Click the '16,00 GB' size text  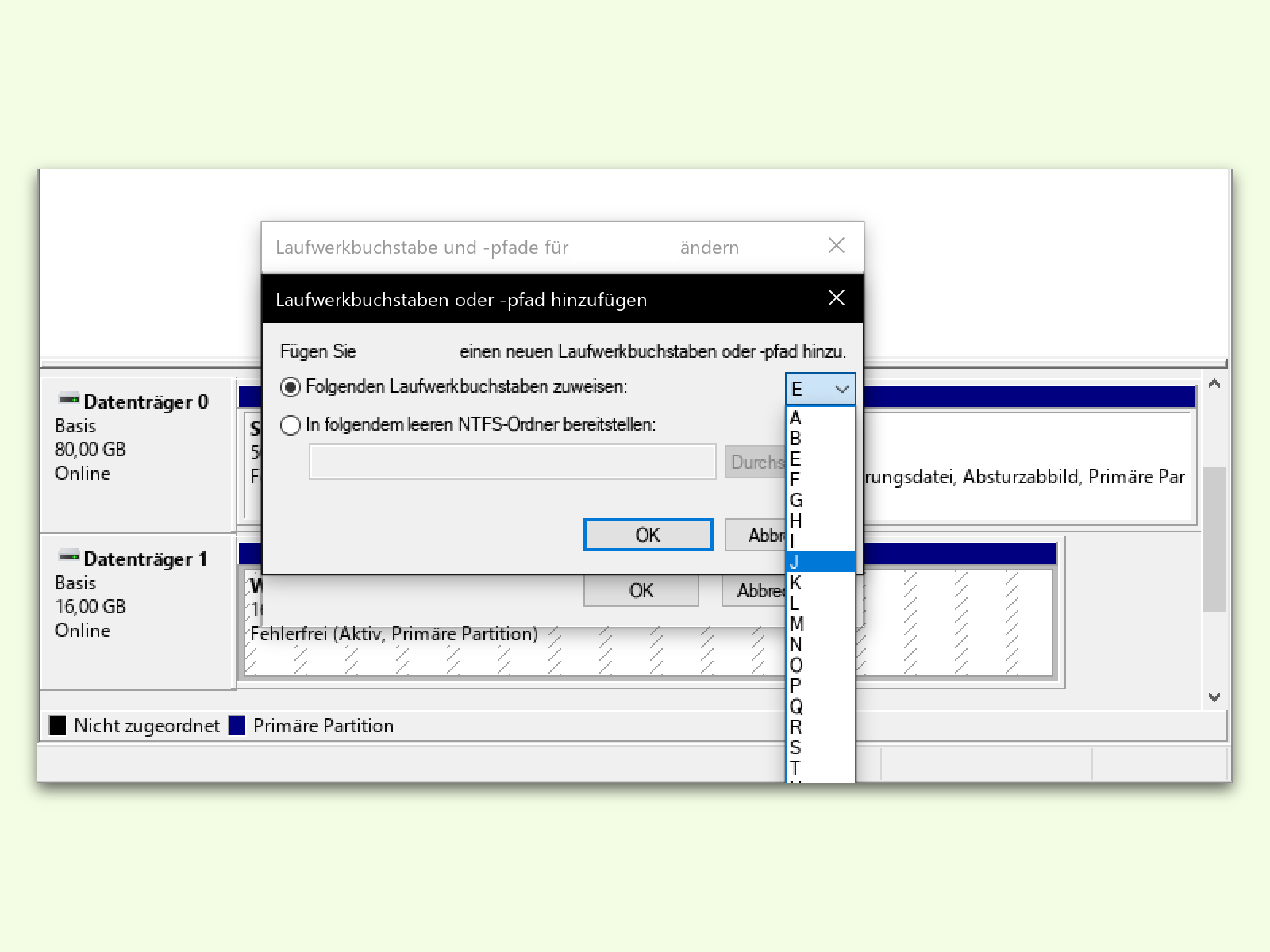point(90,607)
